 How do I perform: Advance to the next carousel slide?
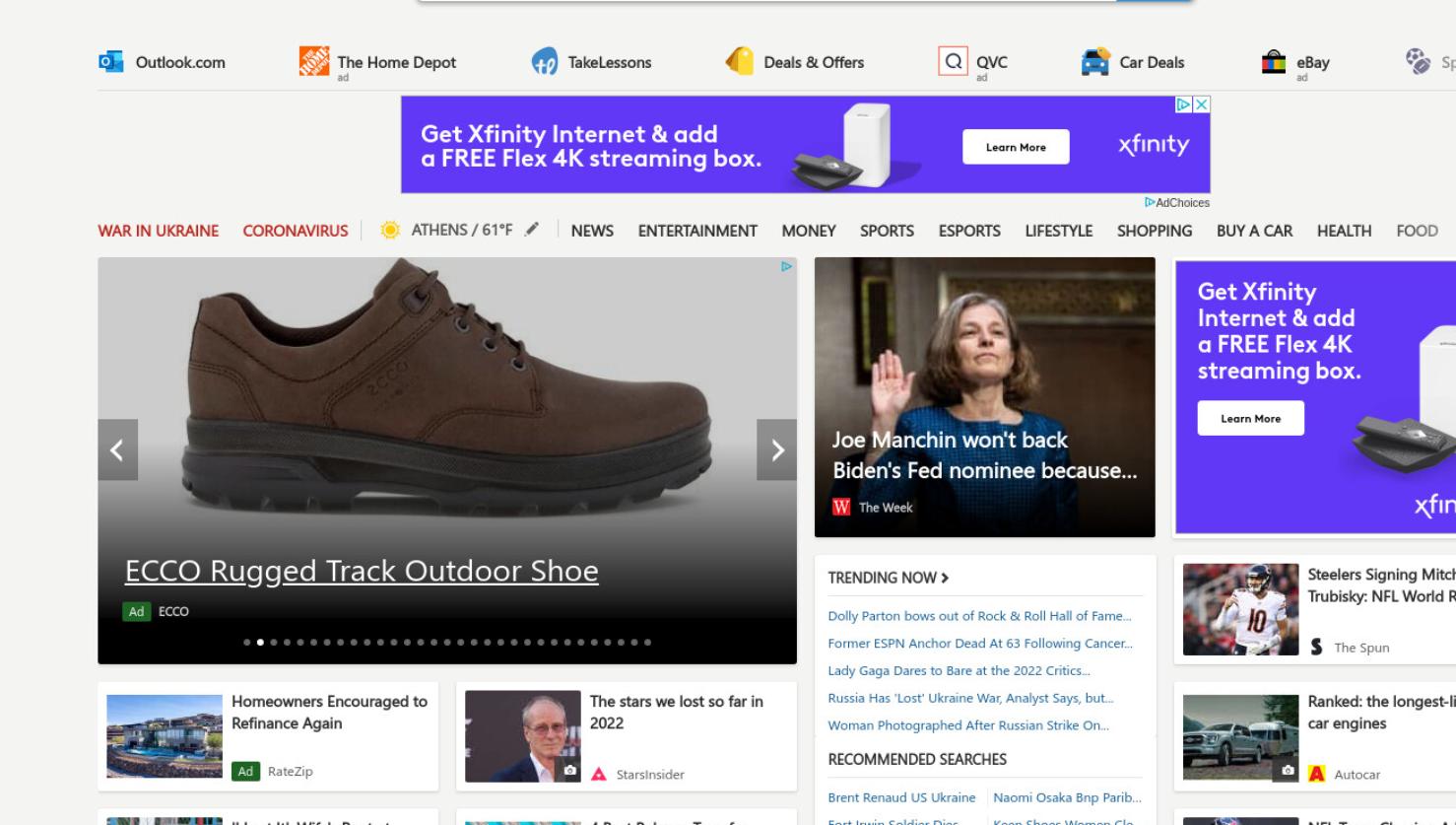click(x=776, y=450)
